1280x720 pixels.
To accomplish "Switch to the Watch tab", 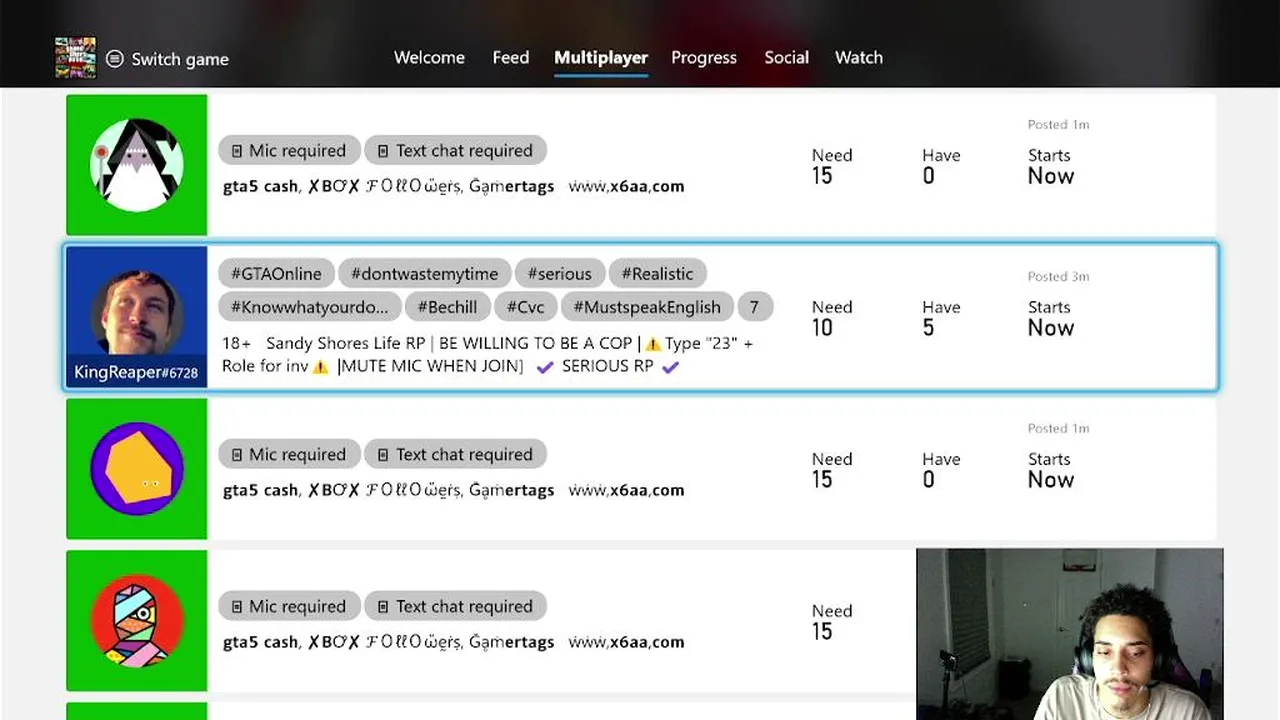I will [x=859, y=57].
